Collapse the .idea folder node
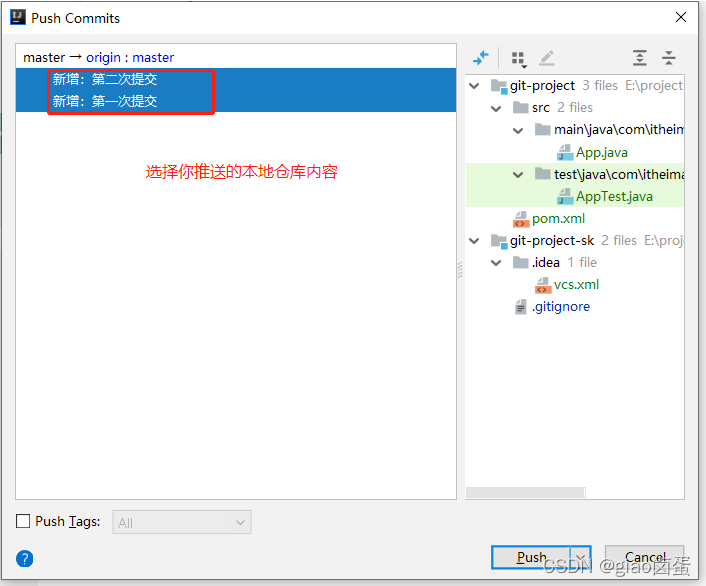The width and height of the screenshot is (706, 586). 496,263
